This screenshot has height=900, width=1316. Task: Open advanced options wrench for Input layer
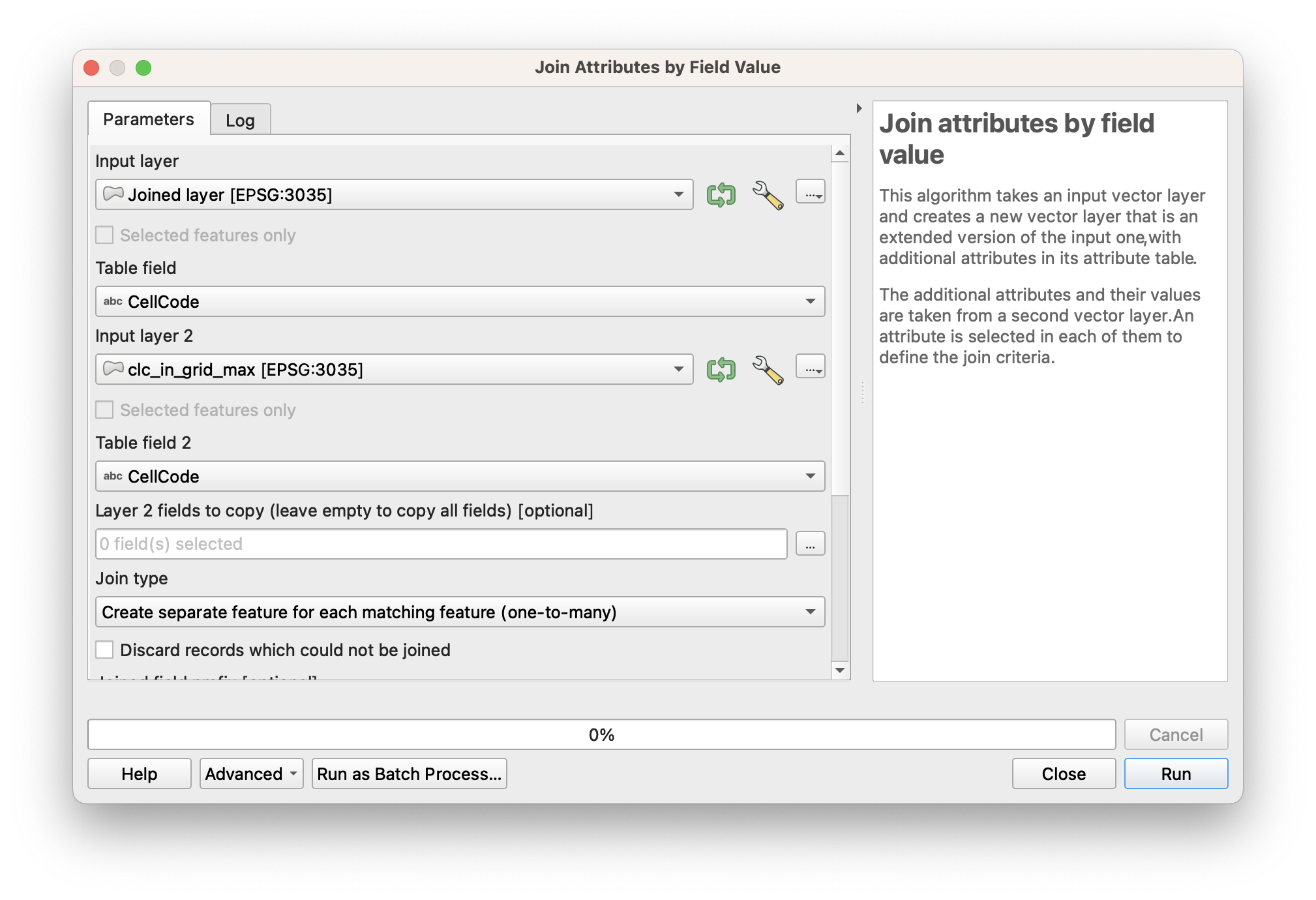click(x=768, y=194)
